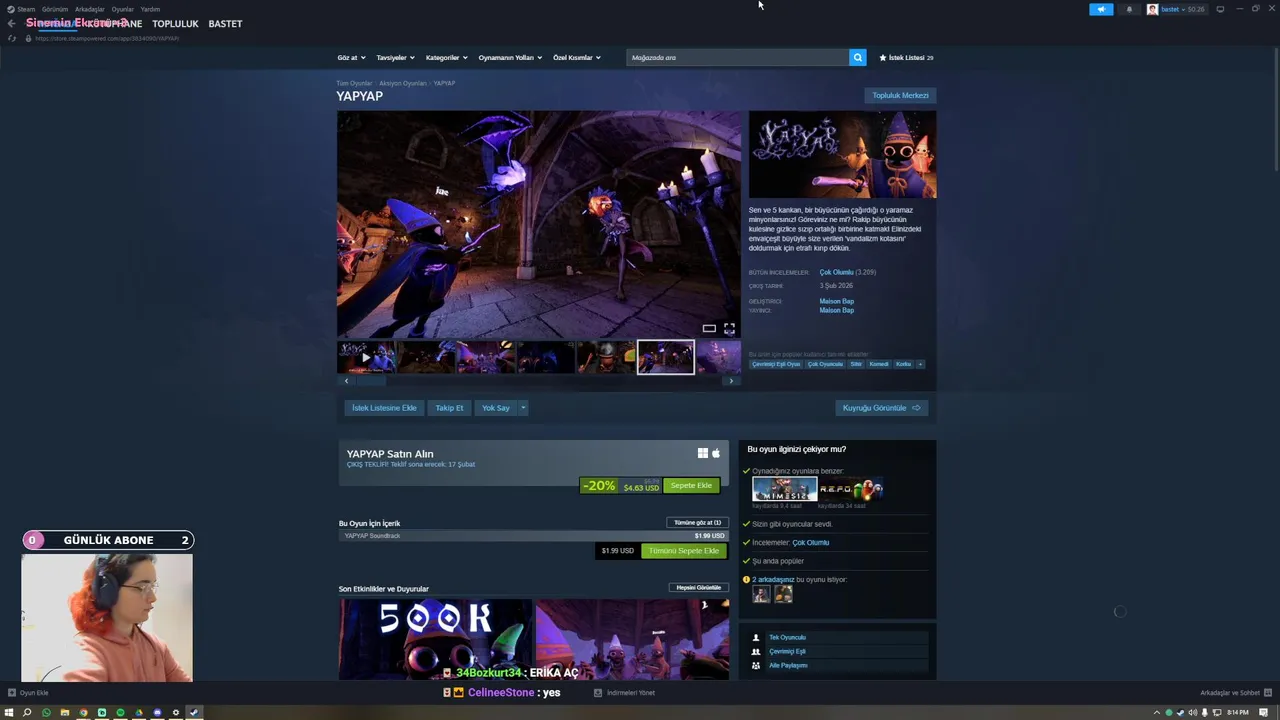Screen dimensions: 1280x720
Task: Play the first video thumbnail
Action: (x=366, y=357)
